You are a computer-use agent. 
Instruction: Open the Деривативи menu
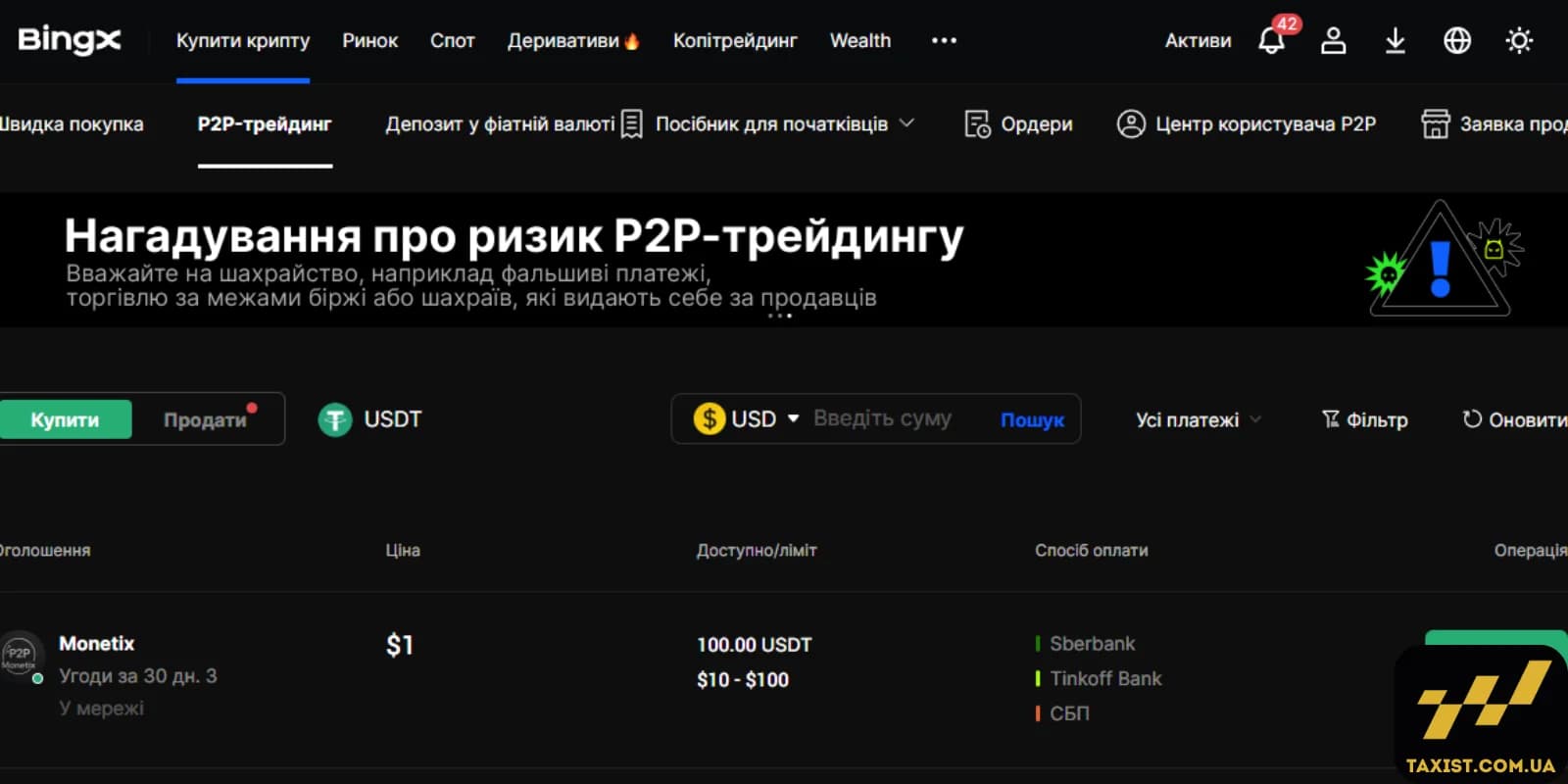point(563,41)
